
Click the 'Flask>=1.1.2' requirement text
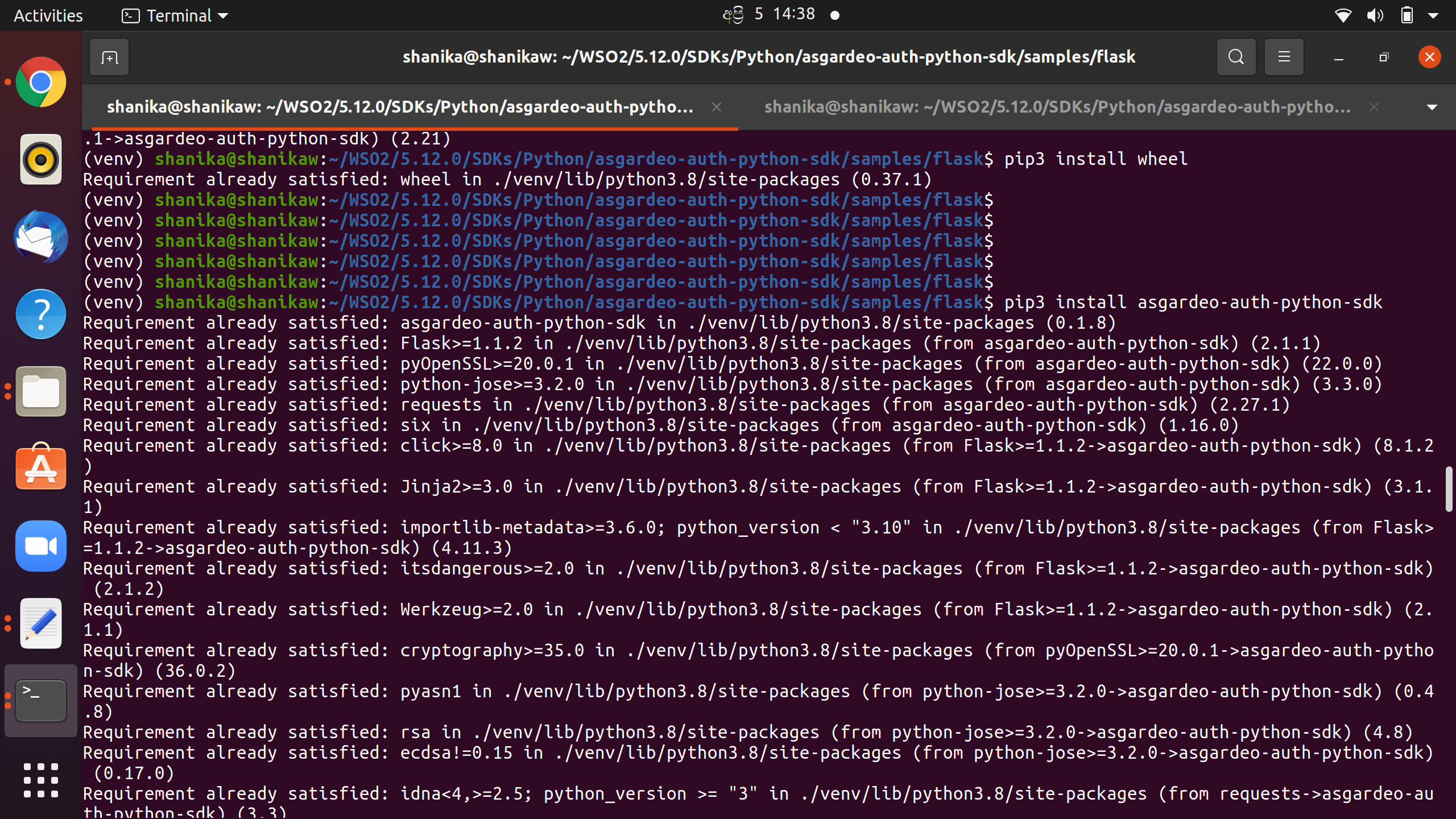[x=461, y=343]
